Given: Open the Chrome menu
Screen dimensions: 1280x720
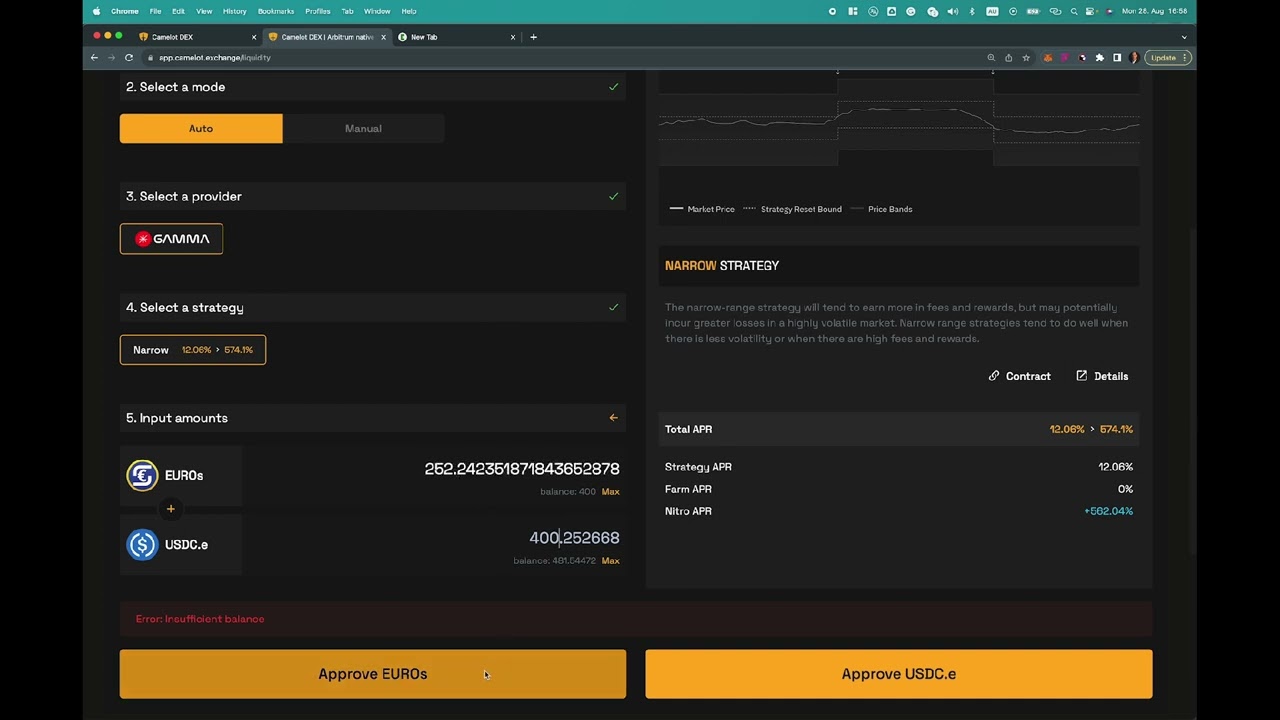Looking at the screenshot, I should click(x=125, y=11).
